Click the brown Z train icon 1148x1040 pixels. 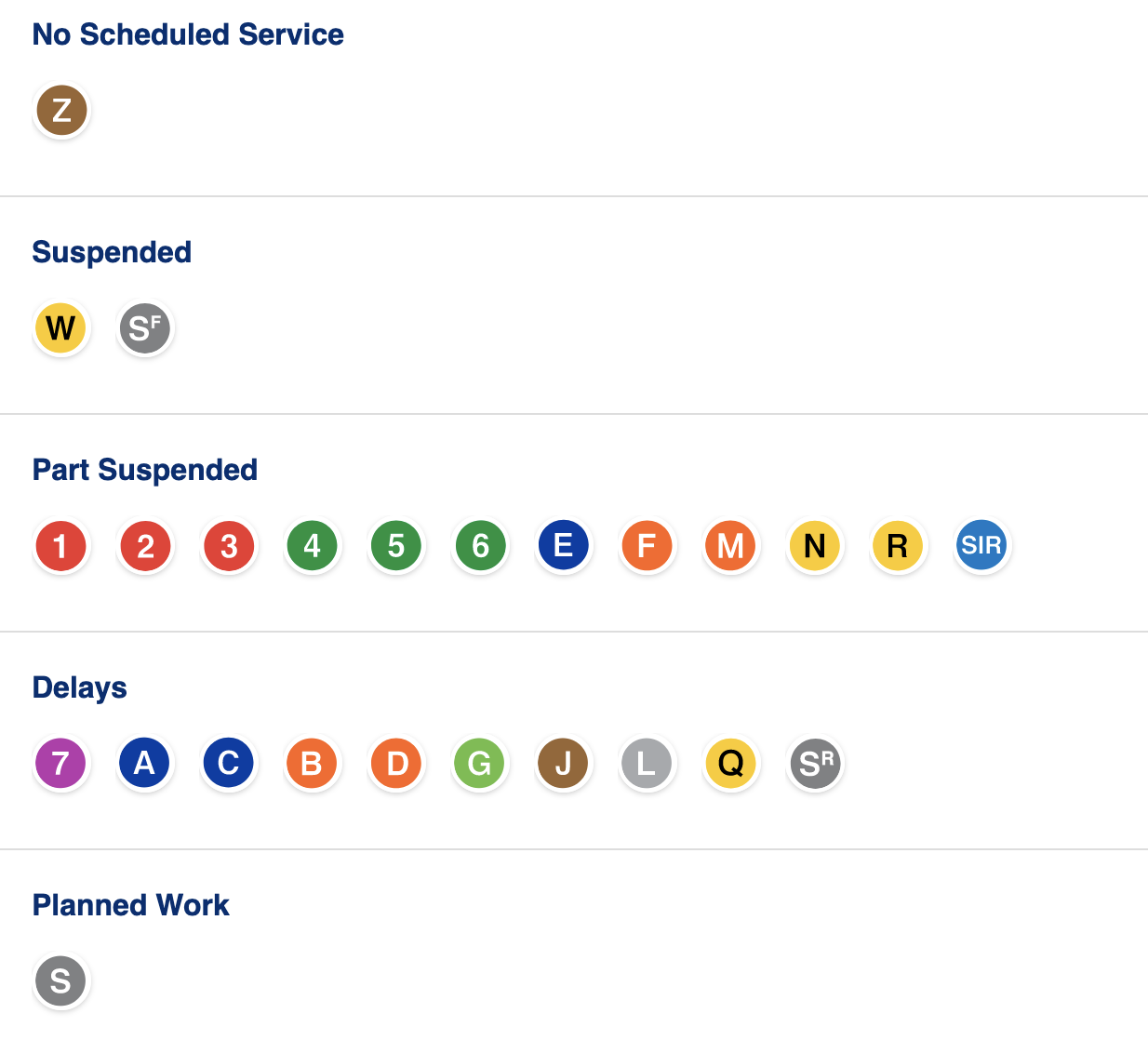click(x=61, y=110)
